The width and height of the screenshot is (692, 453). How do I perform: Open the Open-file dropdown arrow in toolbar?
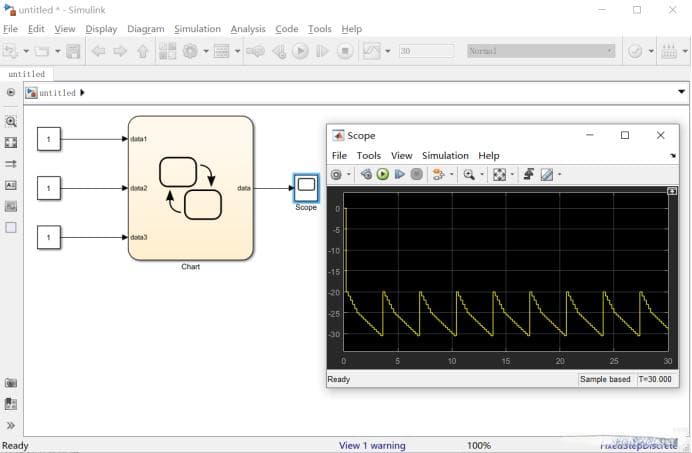[x=58, y=51]
